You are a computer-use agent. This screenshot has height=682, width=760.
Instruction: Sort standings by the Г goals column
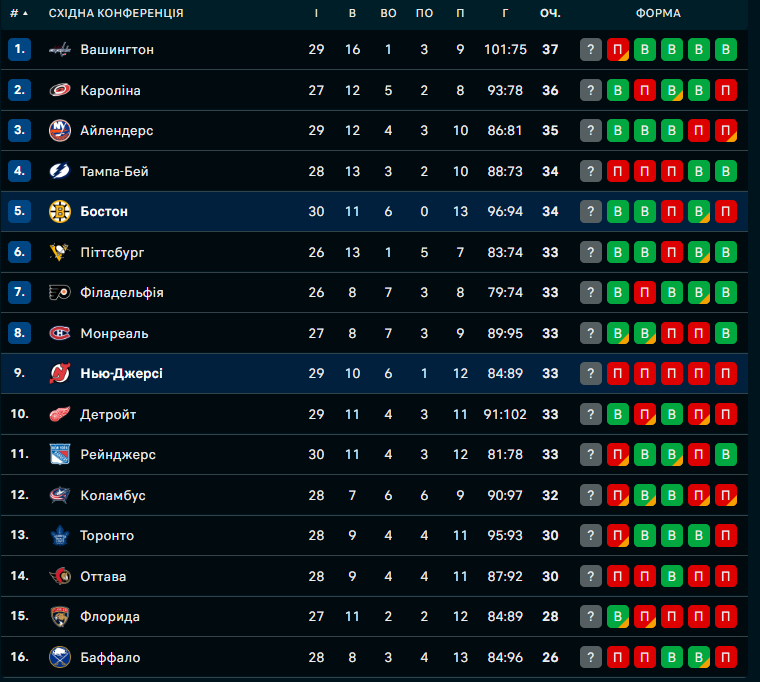tap(505, 13)
